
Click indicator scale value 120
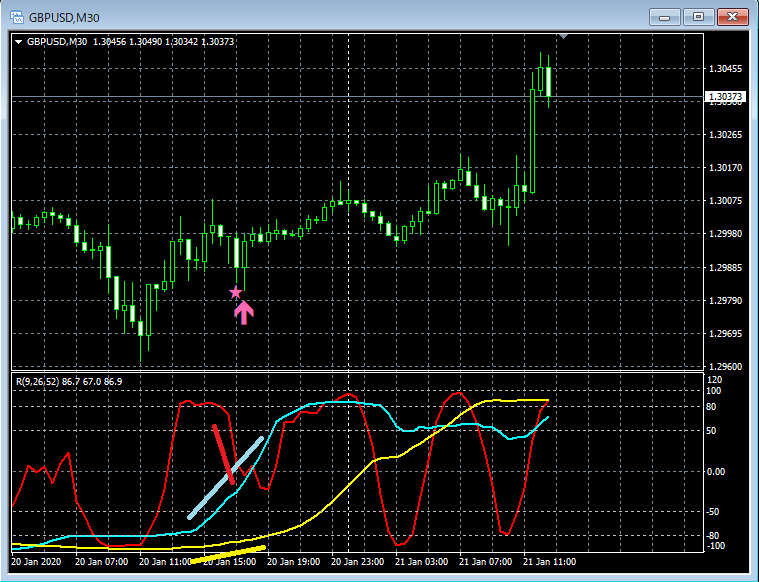(x=714, y=380)
